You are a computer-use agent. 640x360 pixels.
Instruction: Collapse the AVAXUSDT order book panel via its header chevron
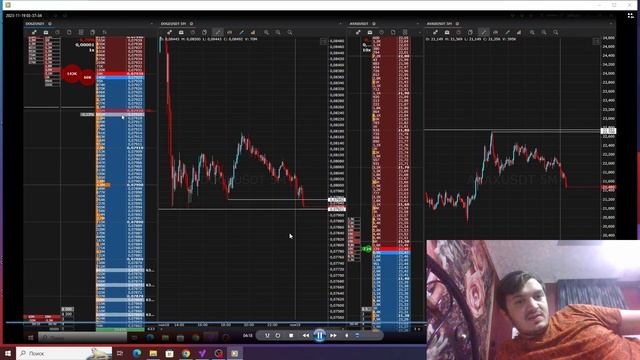click(x=418, y=24)
